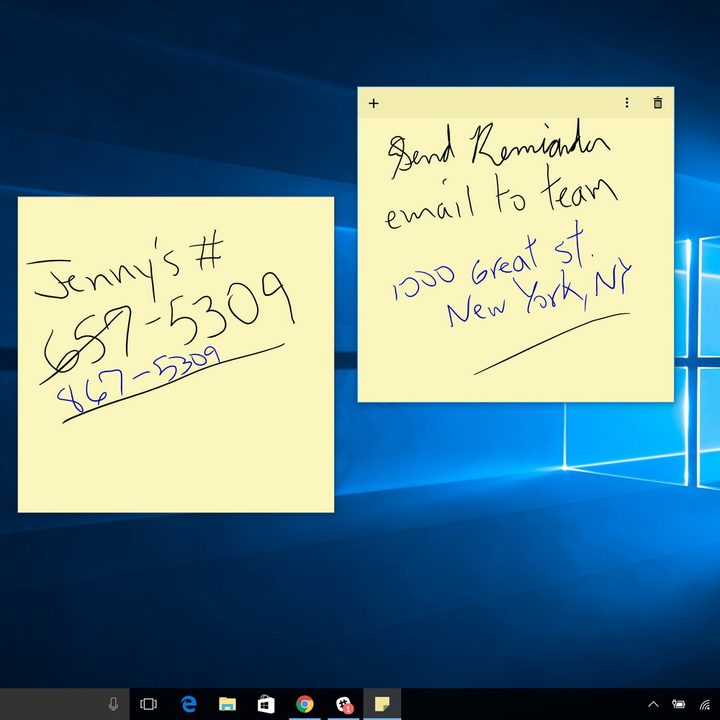Launch Microsoft Edge from the taskbar

pyautogui.click(x=188, y=704)
